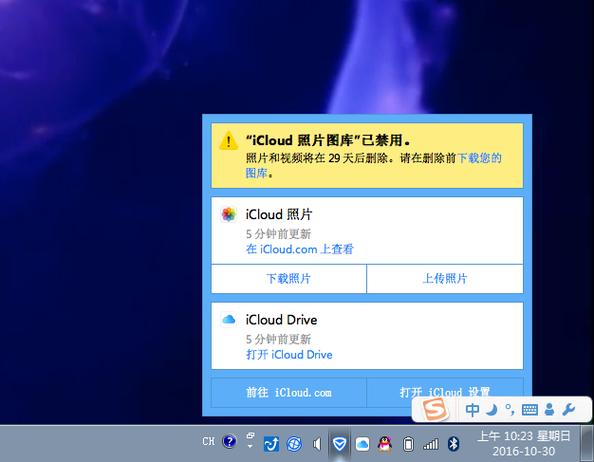Open the QQ penguin tray icon
This screenshot has width=594, height=462.
click(x=385, y=443)
